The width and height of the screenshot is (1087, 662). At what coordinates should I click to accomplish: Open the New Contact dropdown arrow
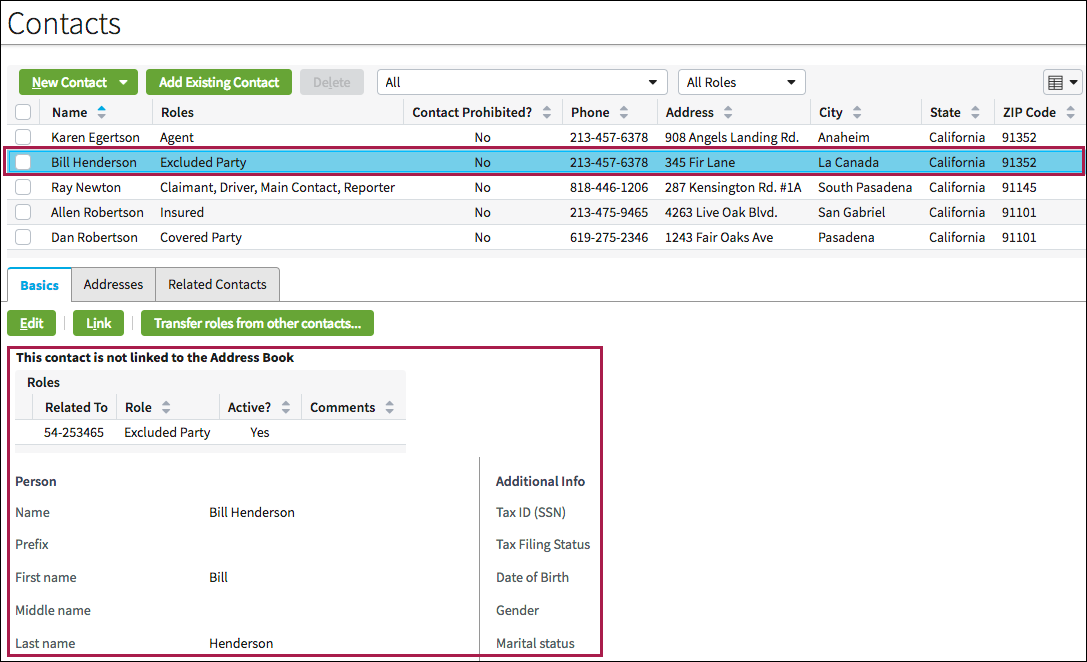tap(124, 82)
